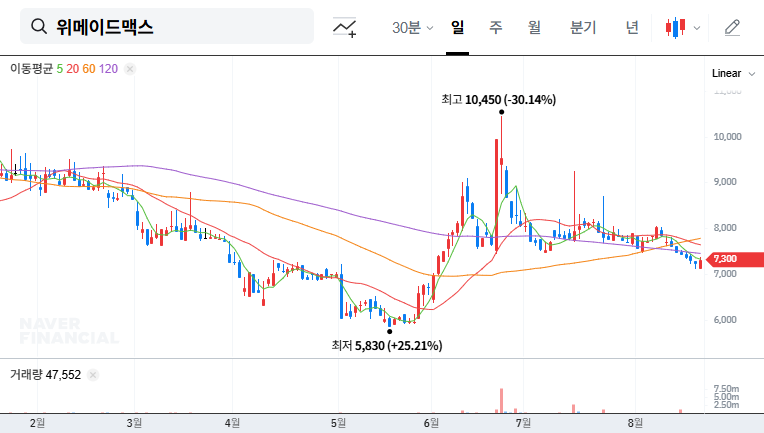Click the 7월 date axis label
Screen dimensions: 764x433
523,423
